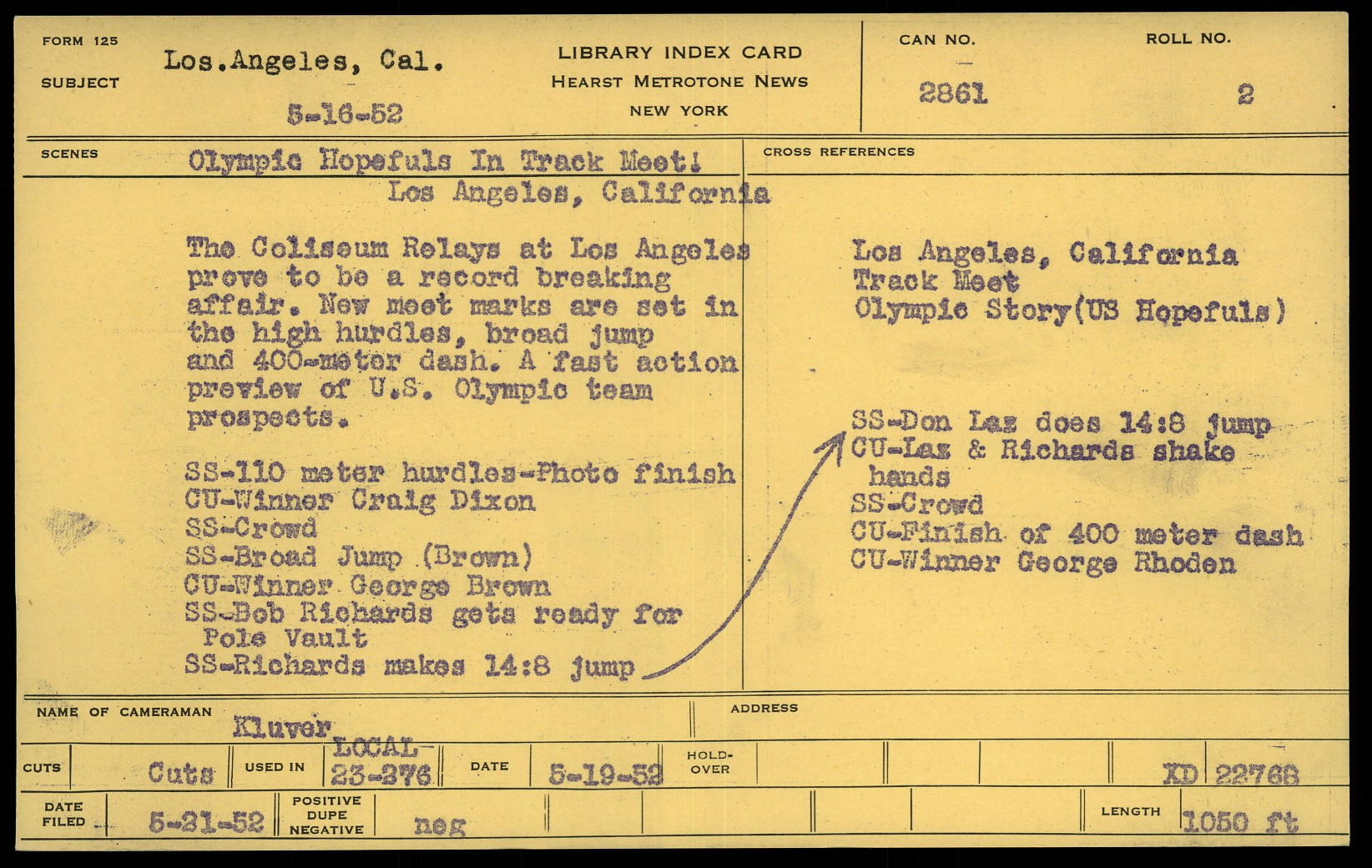Select 'SS-Don Laz does 14:8 jump' line
Image resolution: width=1372 pixels, height=868 pixels.
coord(1060,423)
